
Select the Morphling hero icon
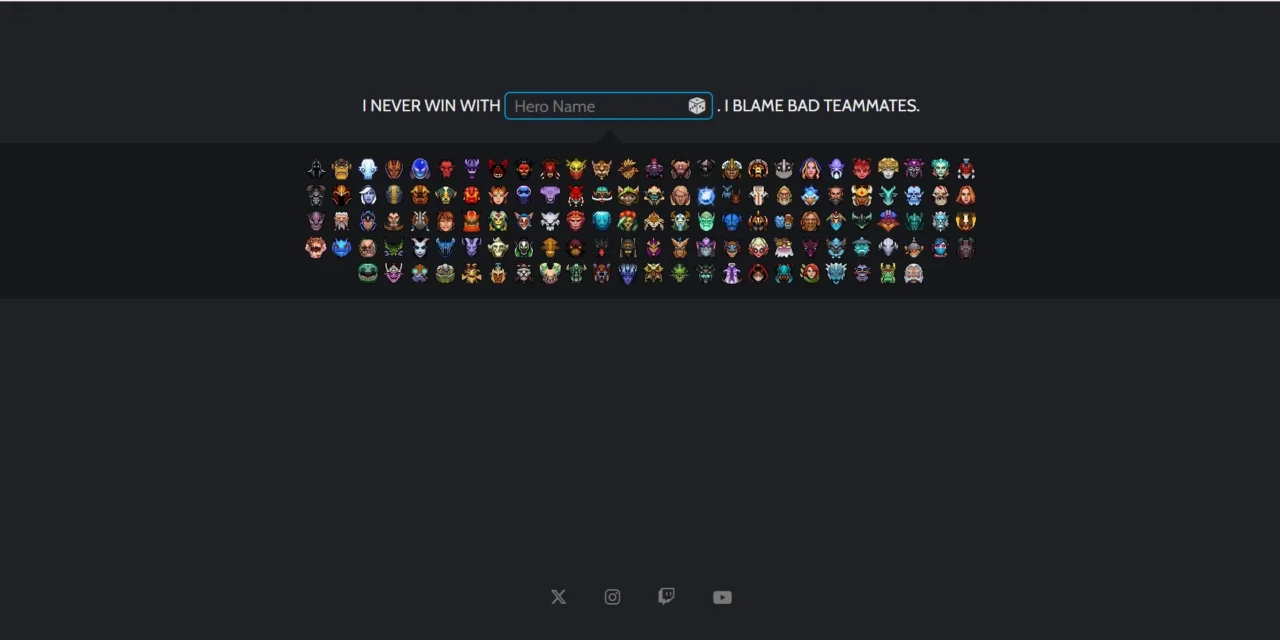coord(602,221)
